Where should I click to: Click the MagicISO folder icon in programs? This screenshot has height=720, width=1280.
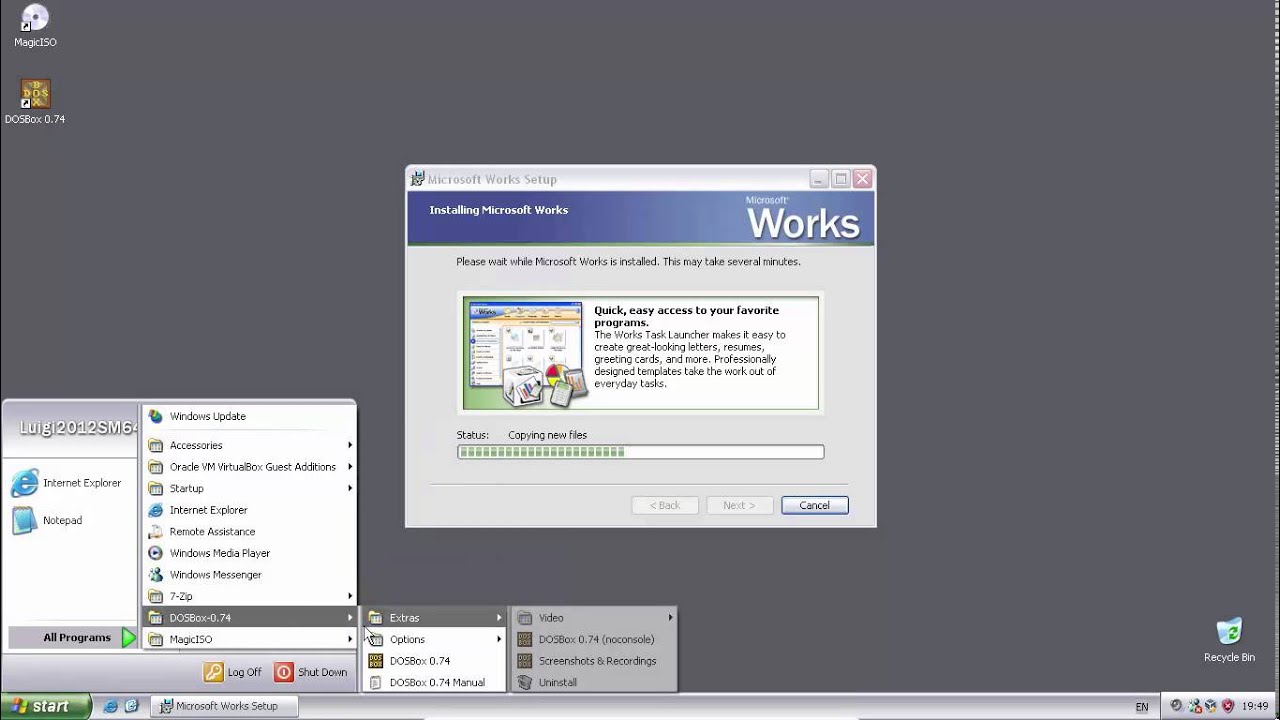pos(156,639)
